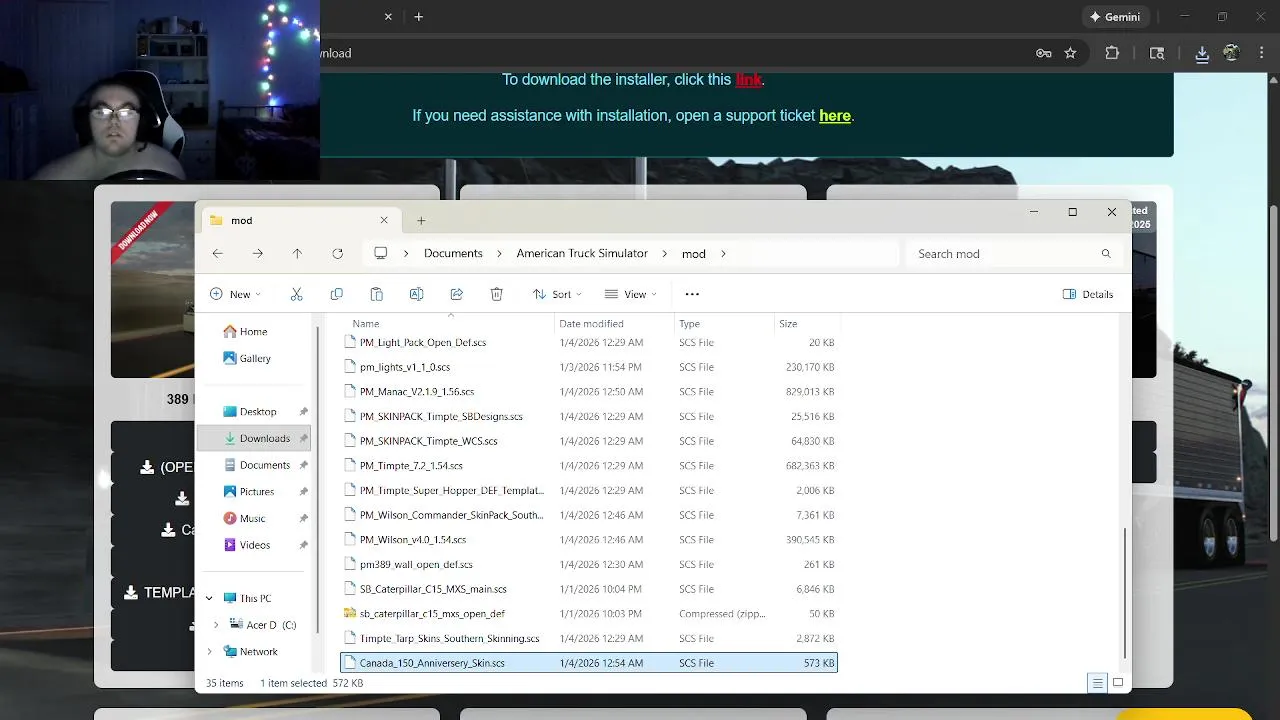Click chevron after mod in address bar
Image resolution: width=1280 pixels, height=720 pixels.
click(x=724, y=254)
